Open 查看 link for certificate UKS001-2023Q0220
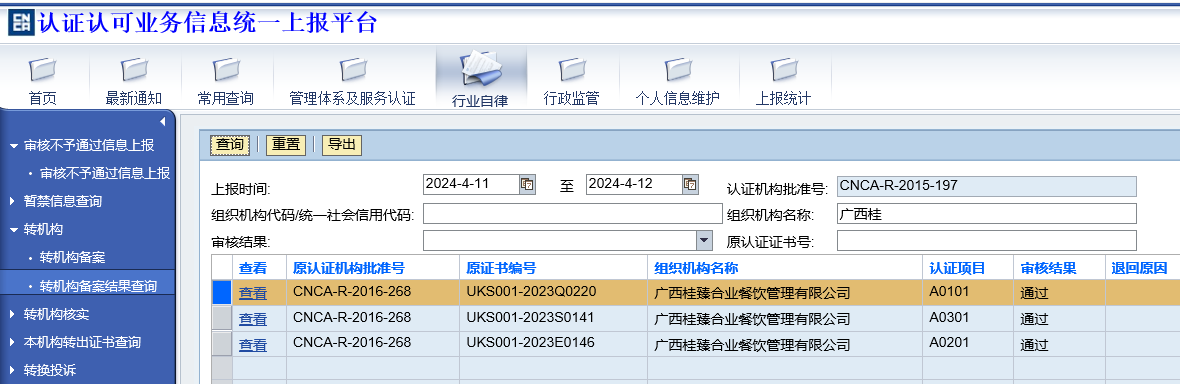 click(253, 294)
